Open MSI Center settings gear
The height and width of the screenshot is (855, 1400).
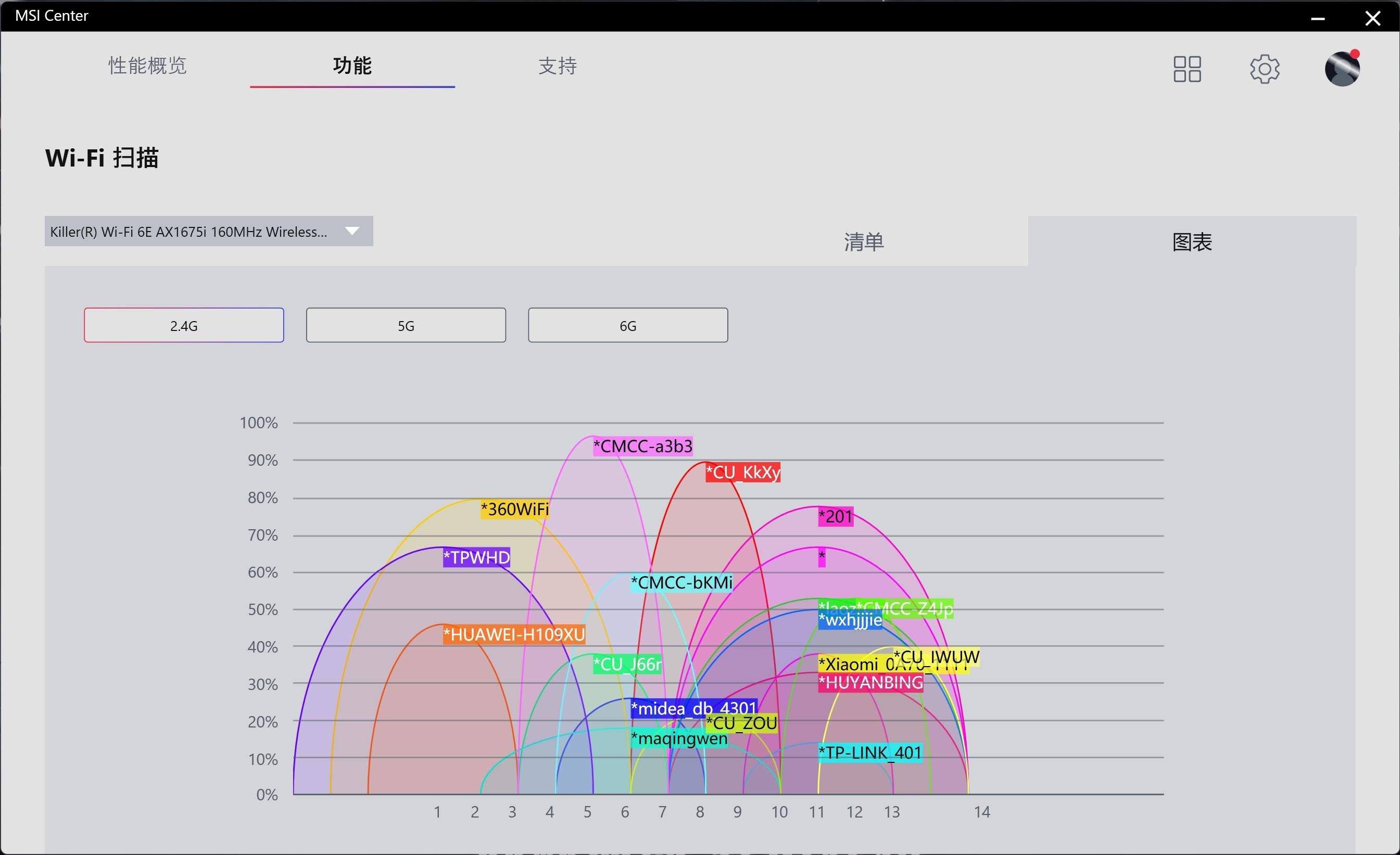click(x=1264, y=69)
